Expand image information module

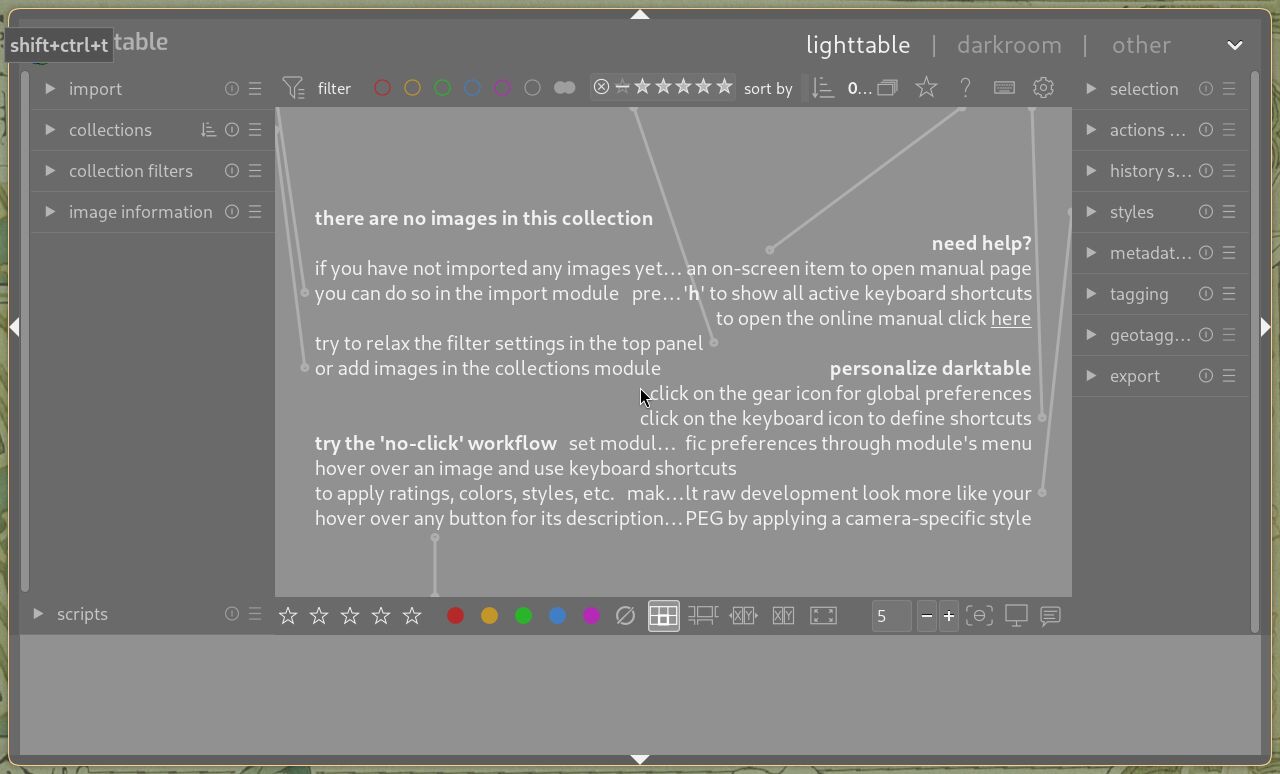click(50, 212)
